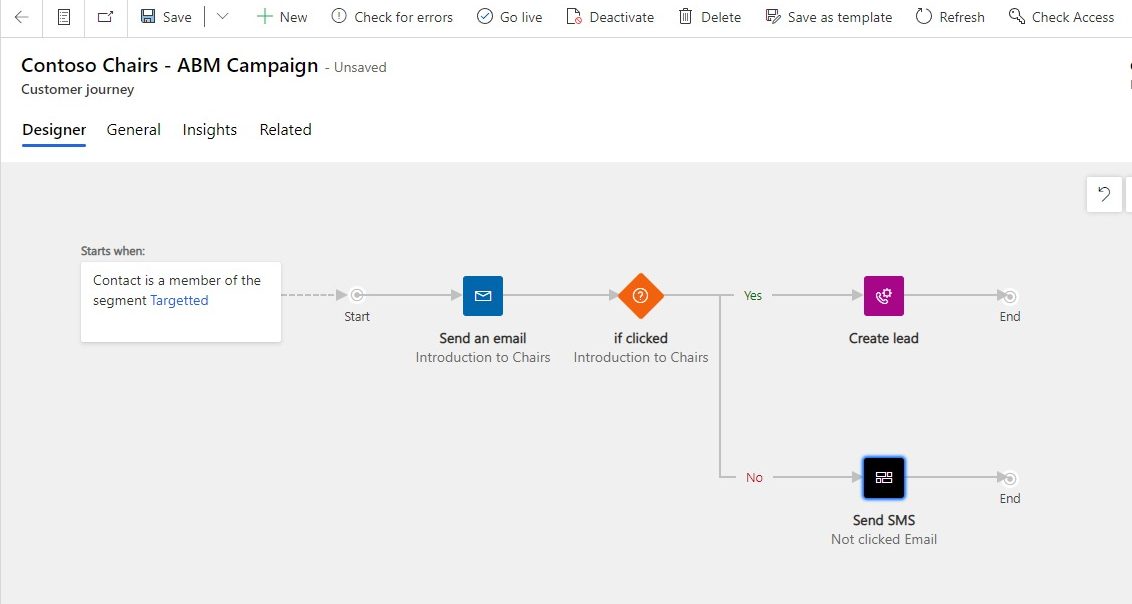This screenshot has height=604, width=1132.
Task: Open the Save options chevron
Action: tap(222, 17)
